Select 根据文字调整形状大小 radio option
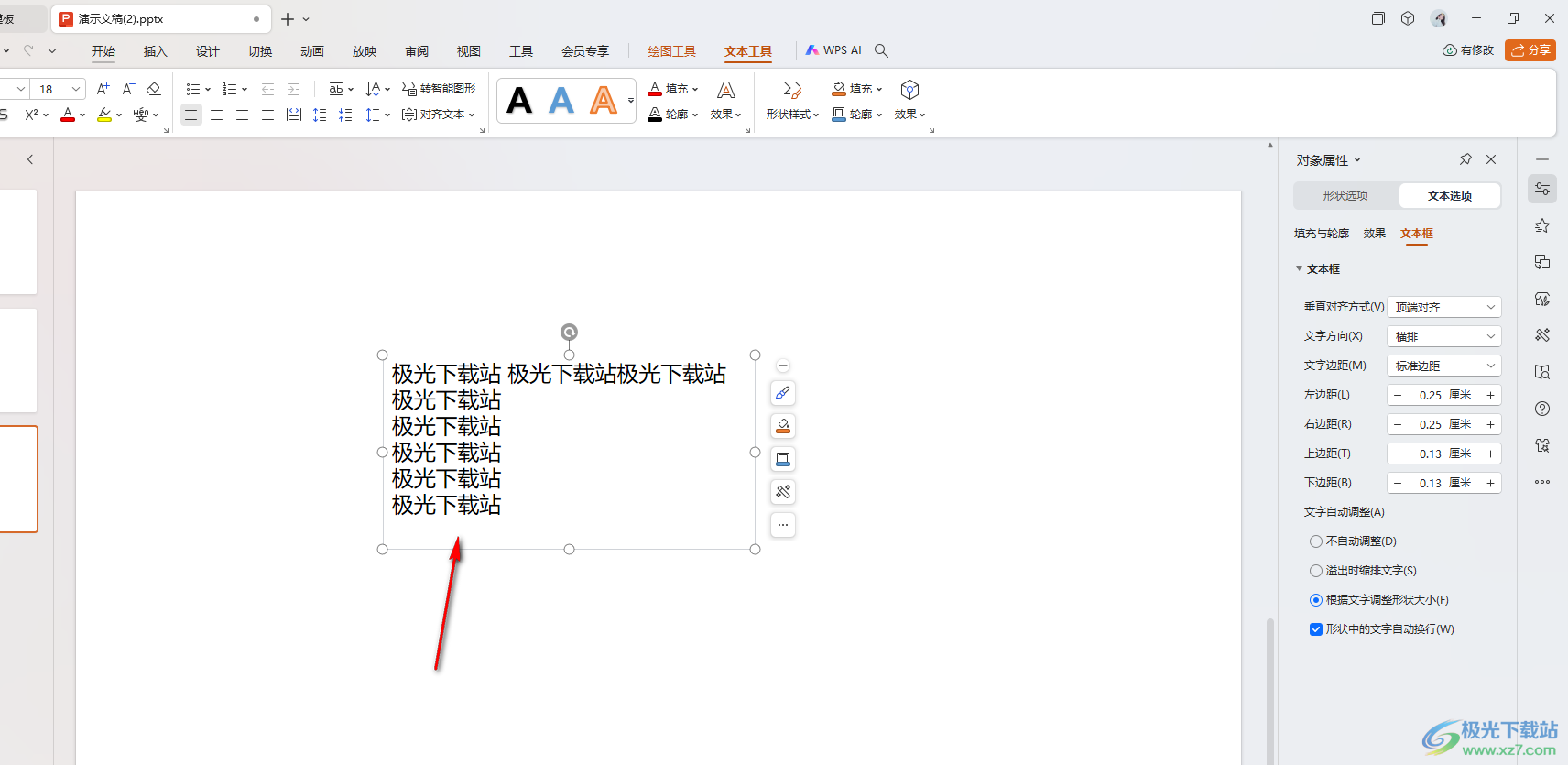This screenshot has width=1568, height=765. [1316, 600]
